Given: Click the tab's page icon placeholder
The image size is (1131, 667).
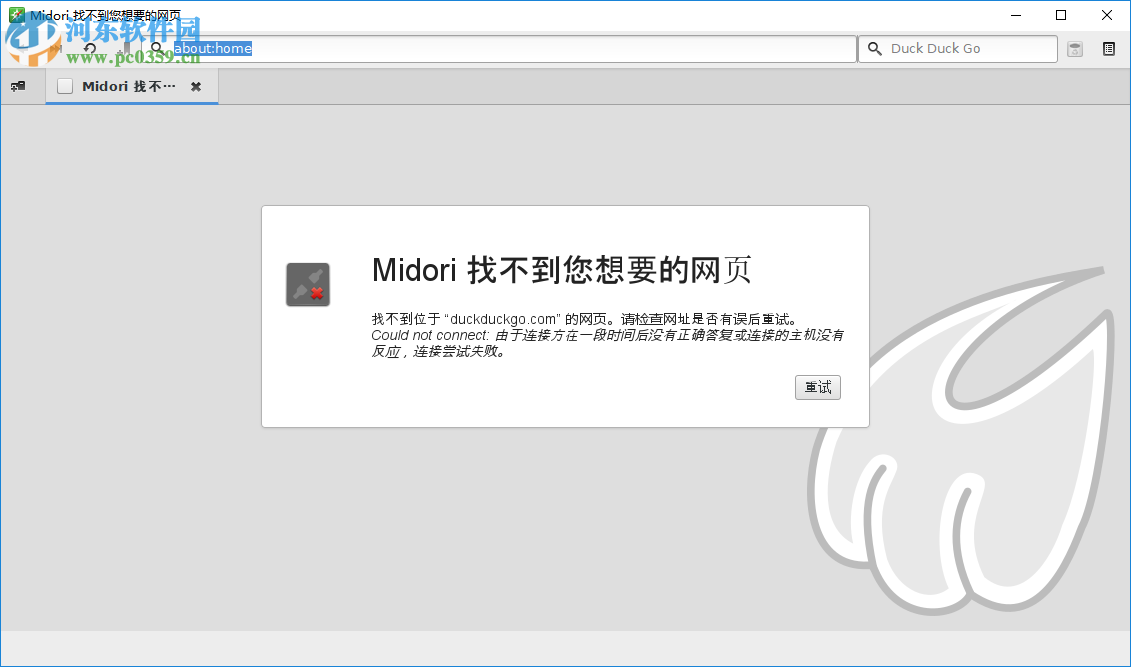Looking at the screenshot, I should [x=65, y=86].
